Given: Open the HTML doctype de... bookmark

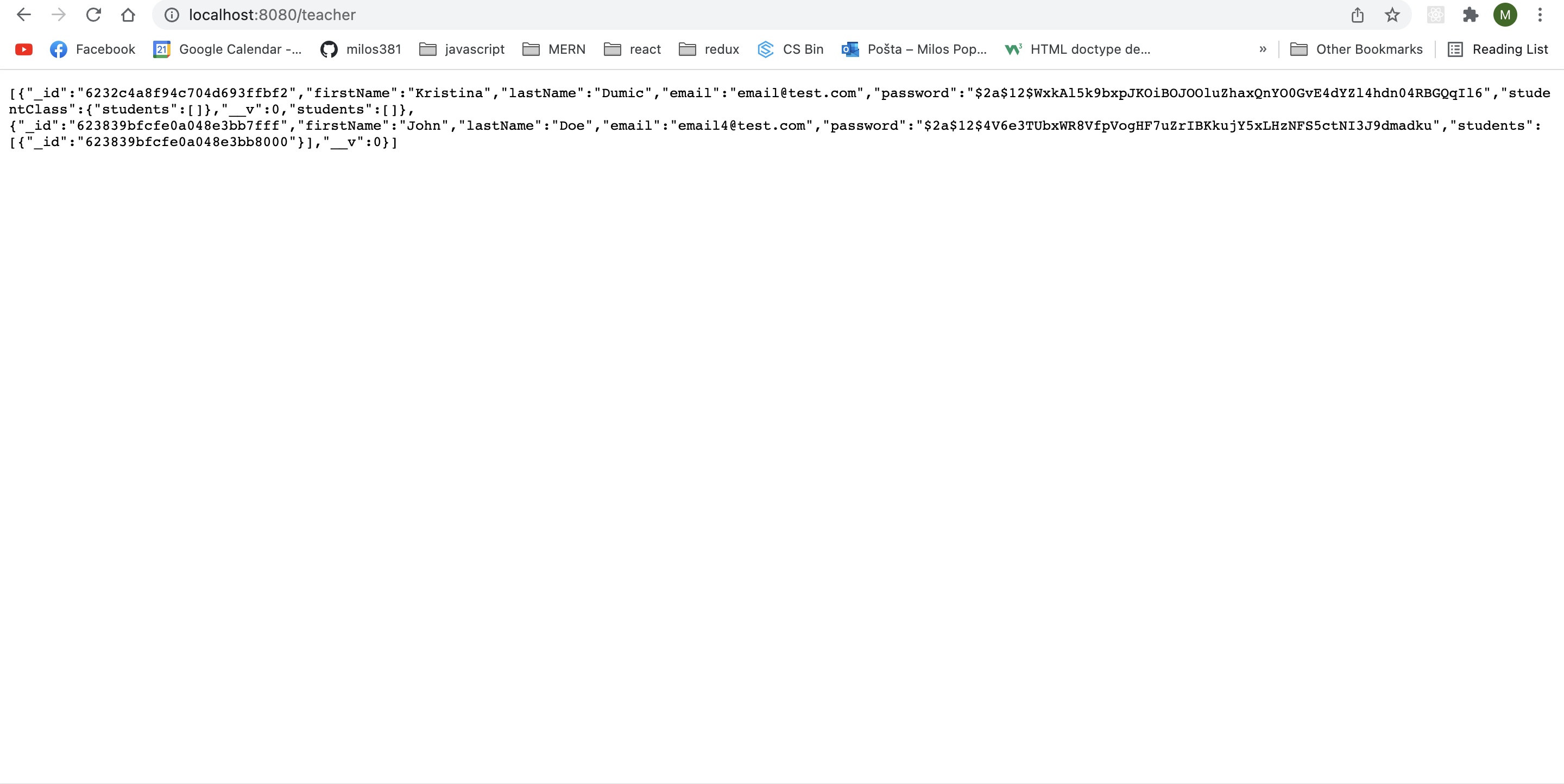Looking at the screenshot, I should pos(1077,49).
